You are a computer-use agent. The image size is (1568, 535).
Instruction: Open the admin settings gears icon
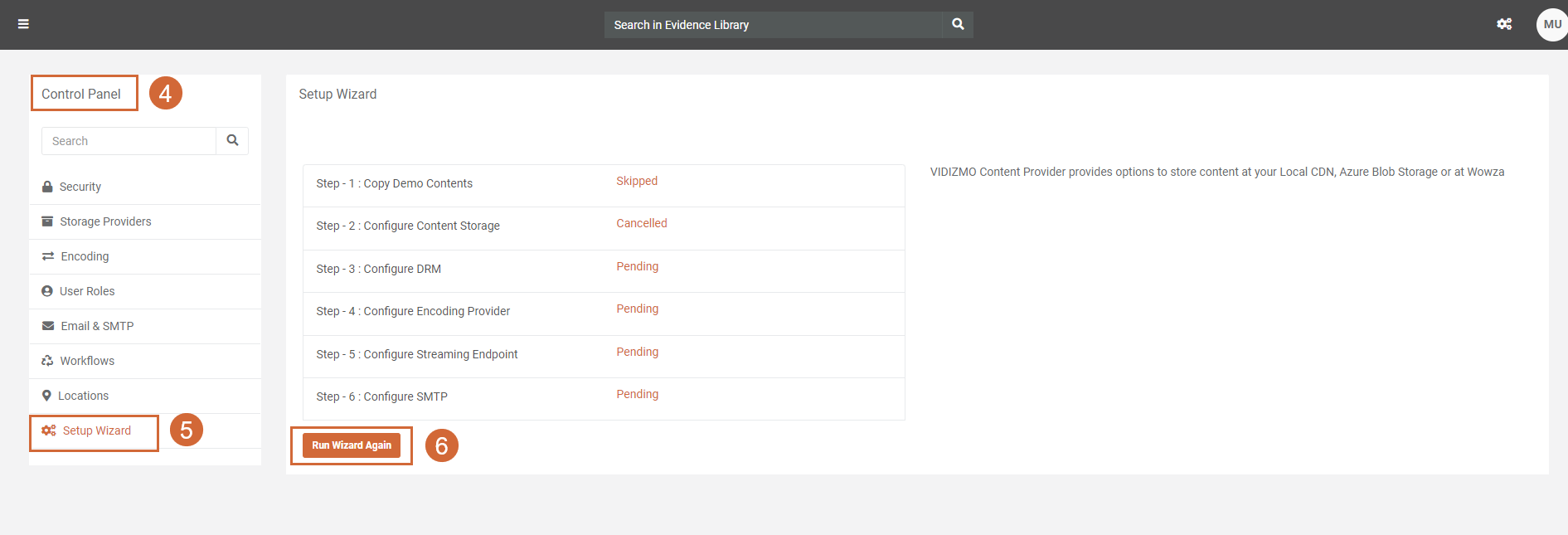coord(1504,24)
